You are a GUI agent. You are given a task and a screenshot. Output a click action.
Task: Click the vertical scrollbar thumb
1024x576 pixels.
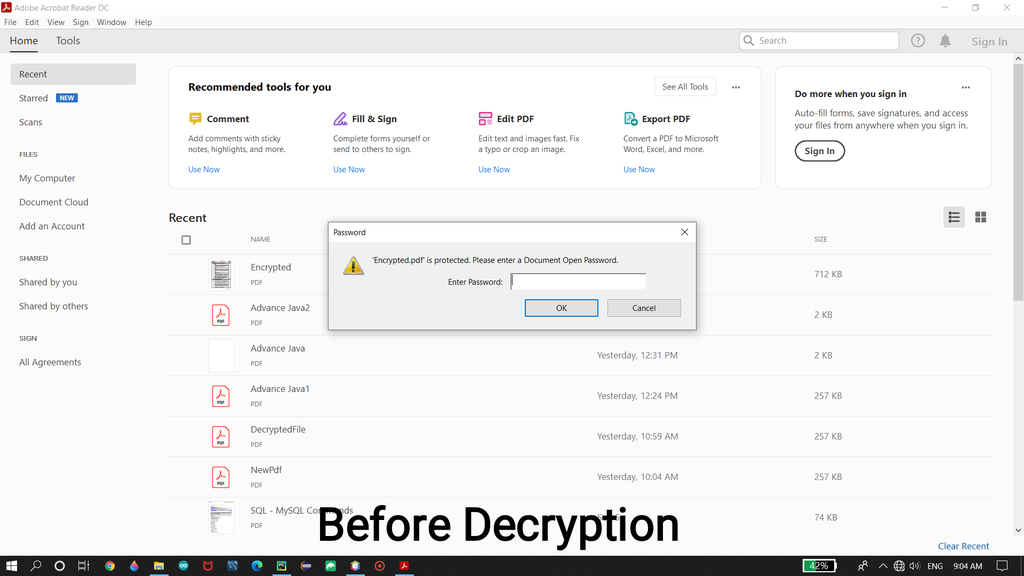(1018, 182)
